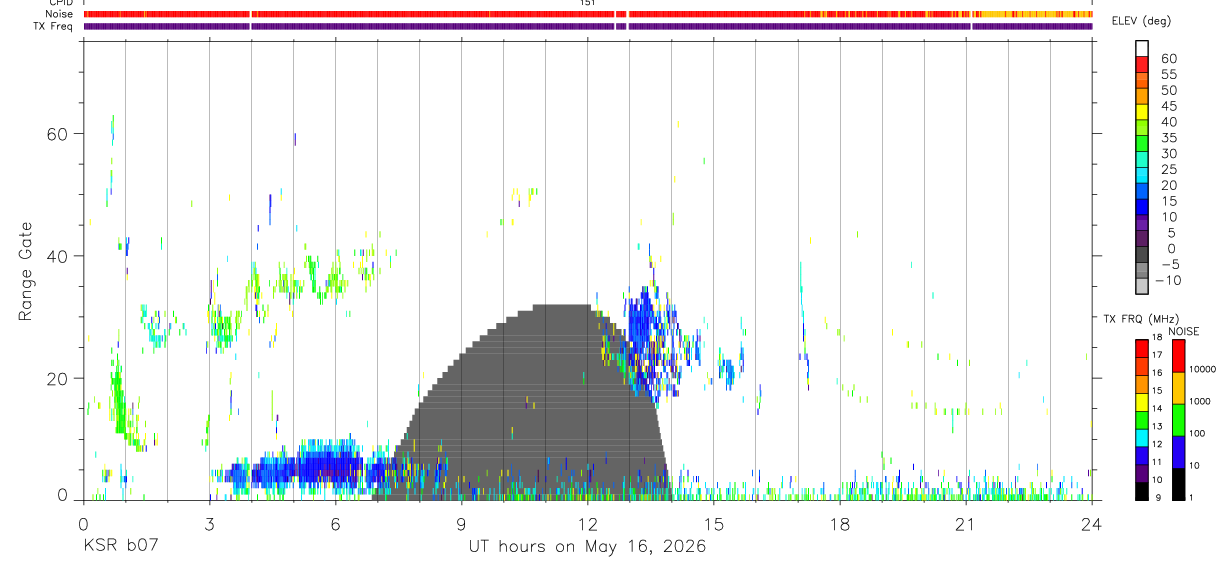Click the '12' hour tick on time axis
1228x567 pixels.
(588, 523)
